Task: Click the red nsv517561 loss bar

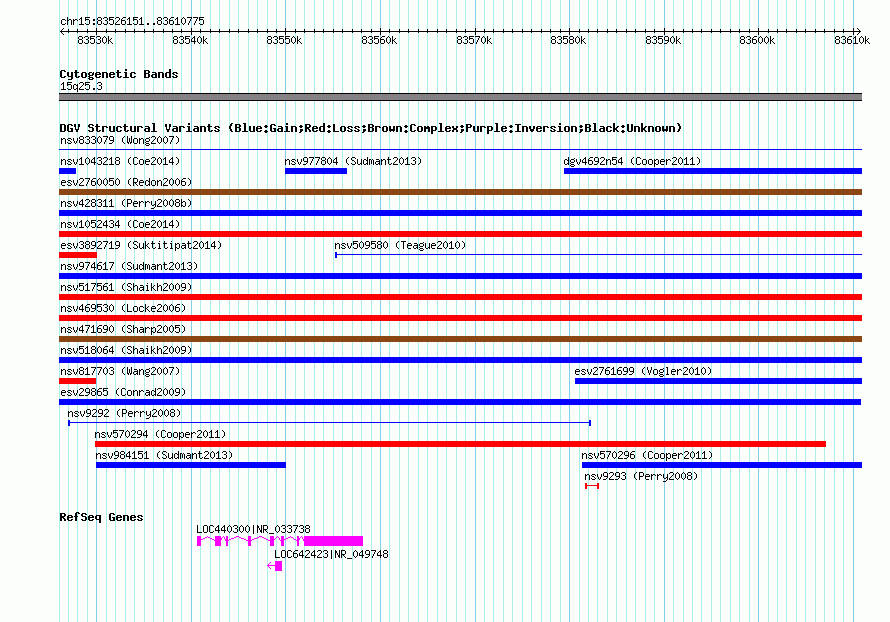Action: [460, 297]
